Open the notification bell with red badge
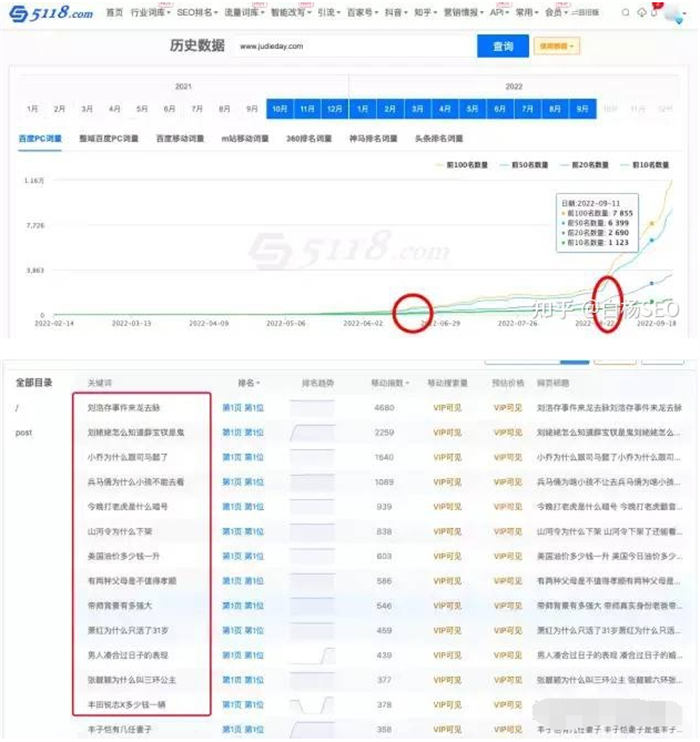The width and height of the screenshot is (700, 742). click(655, 10)
